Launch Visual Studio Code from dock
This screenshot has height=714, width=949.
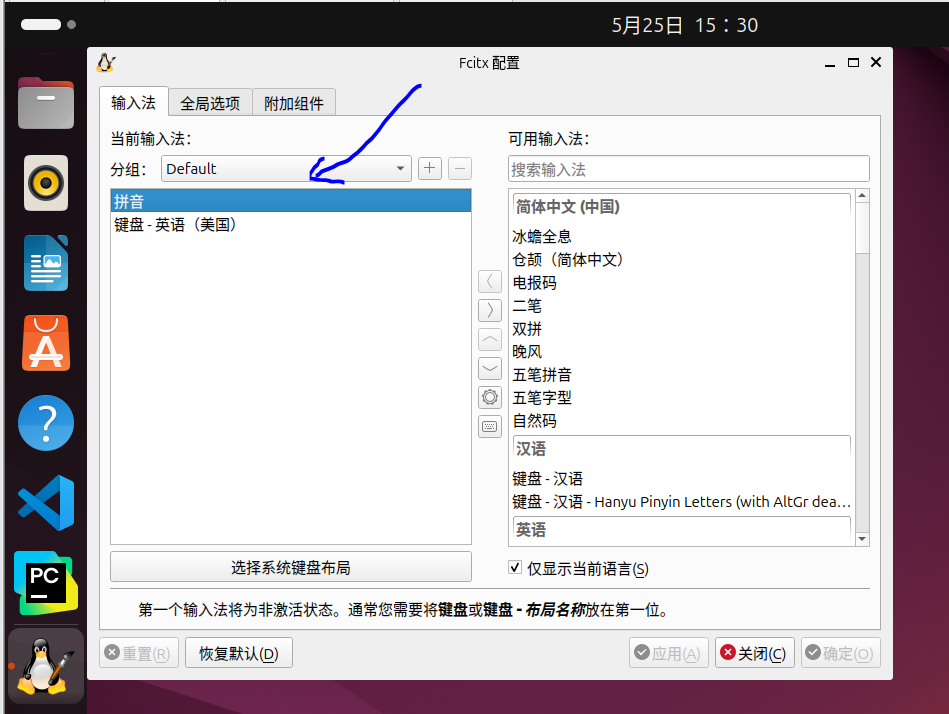46,503
